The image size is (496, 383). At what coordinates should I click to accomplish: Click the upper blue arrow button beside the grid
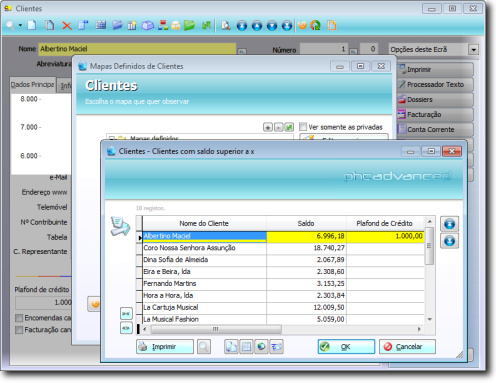449,224
